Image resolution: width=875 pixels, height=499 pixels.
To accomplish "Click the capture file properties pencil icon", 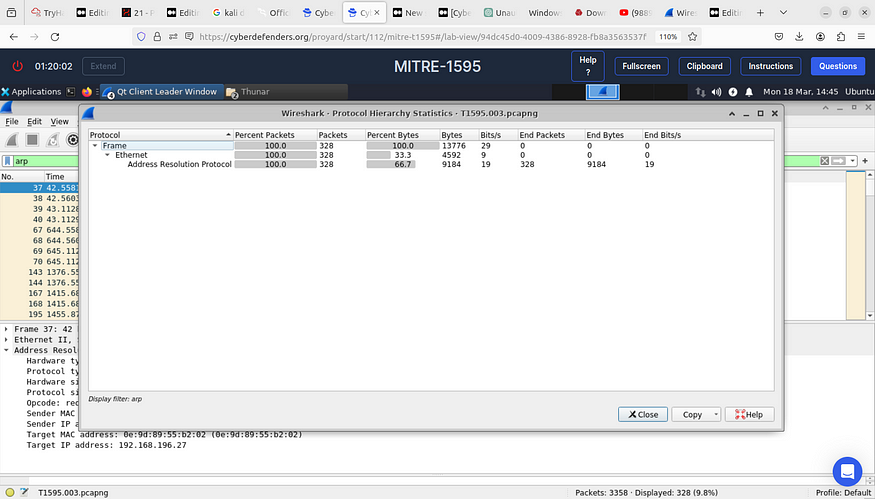I will 24,492.
